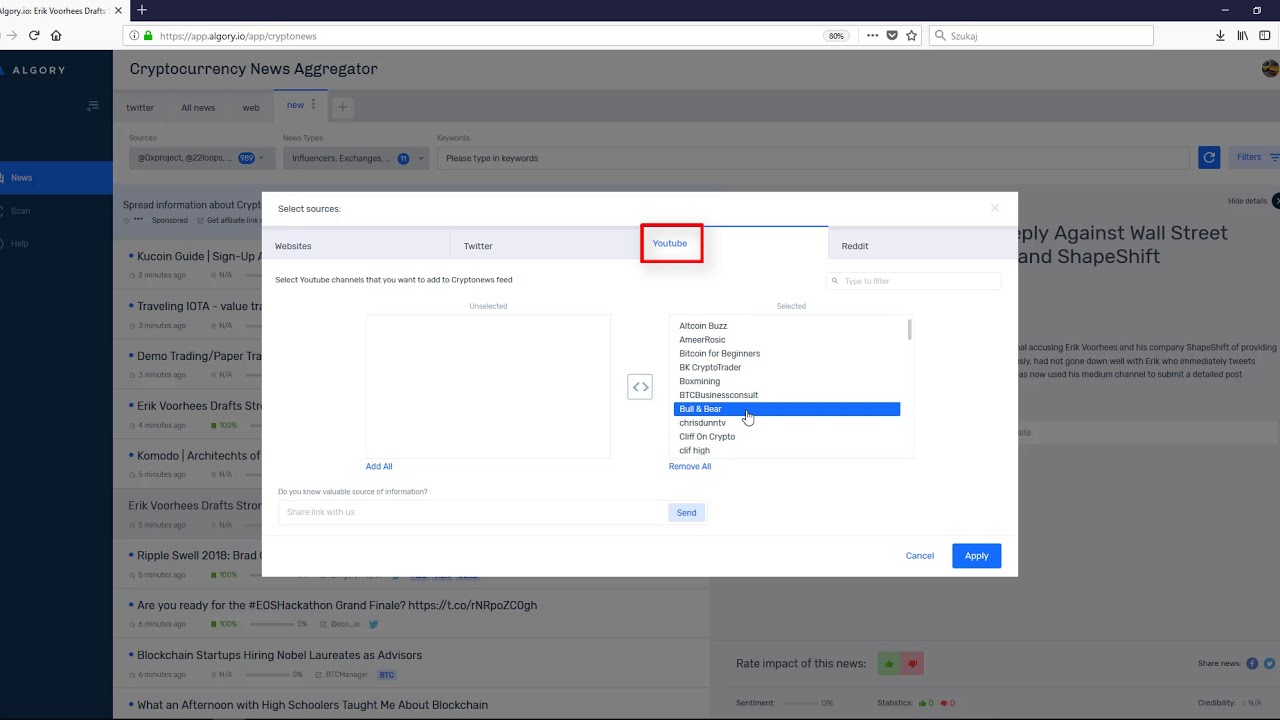This screenshot has width=1280, height=720.
Task: Switch to the Websites sources tab
Action: 356,245
